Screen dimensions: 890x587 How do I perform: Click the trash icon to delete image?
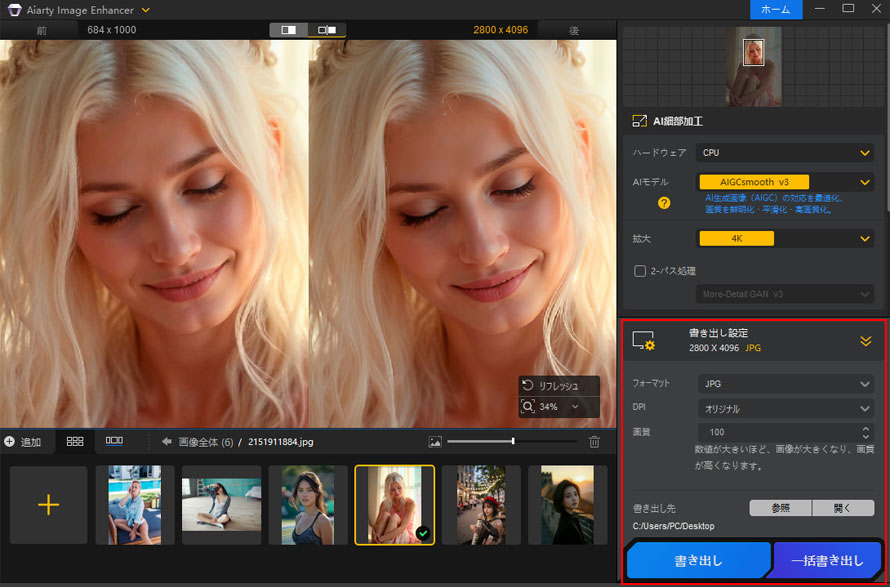coord(594,442)
